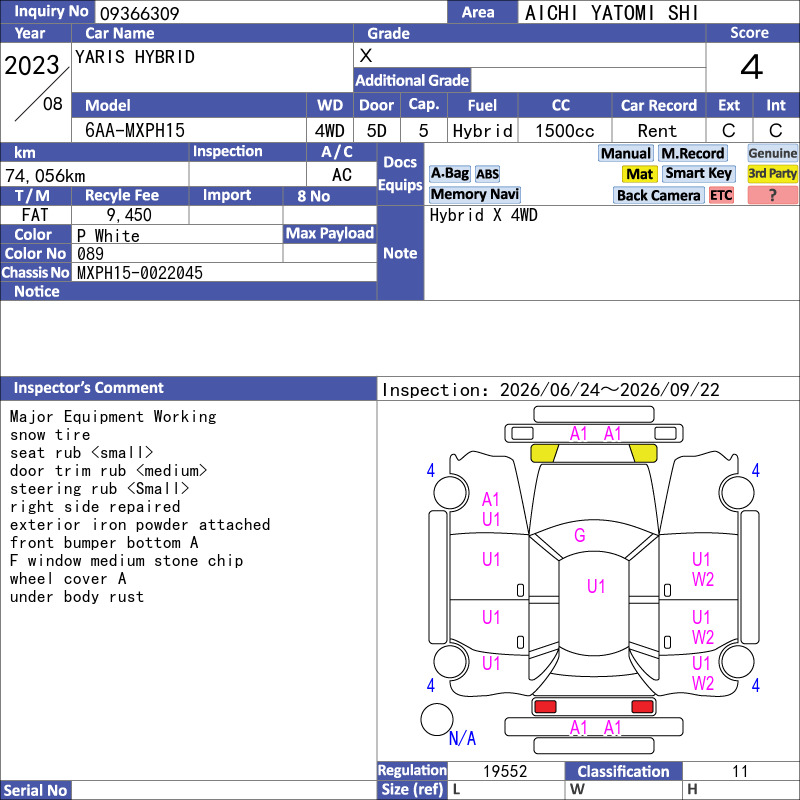This screenshot has height=800, width=800.
Task: Click the comment 'right side repaired'
Action: click(x=95, y=507)
